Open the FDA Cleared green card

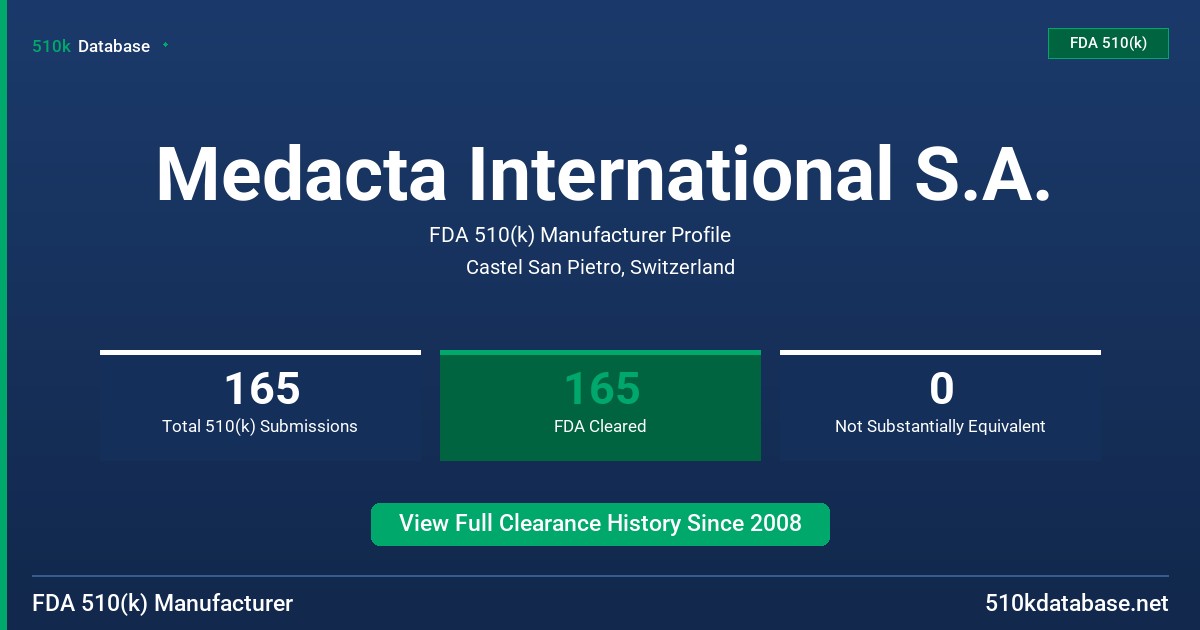600,406
